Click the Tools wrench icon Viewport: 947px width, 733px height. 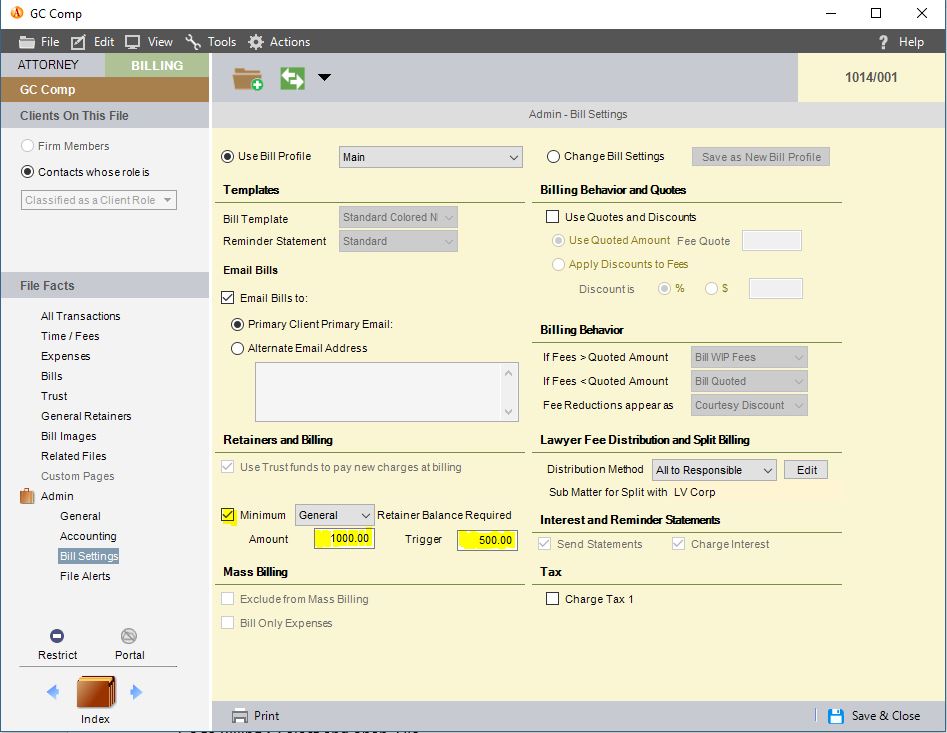point(193,42)
